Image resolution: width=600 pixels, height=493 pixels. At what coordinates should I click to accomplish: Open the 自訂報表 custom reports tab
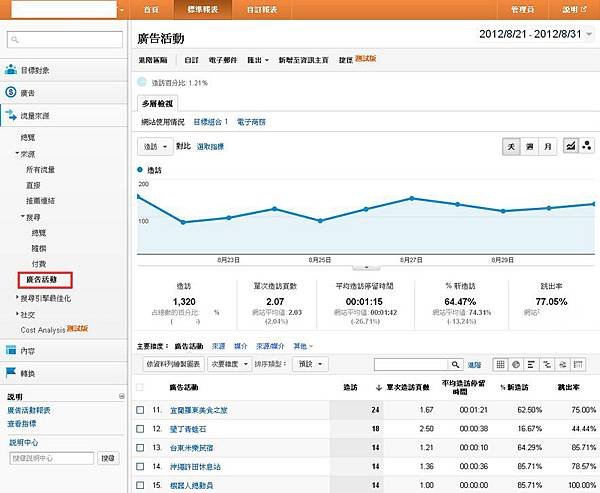[262, 10]
